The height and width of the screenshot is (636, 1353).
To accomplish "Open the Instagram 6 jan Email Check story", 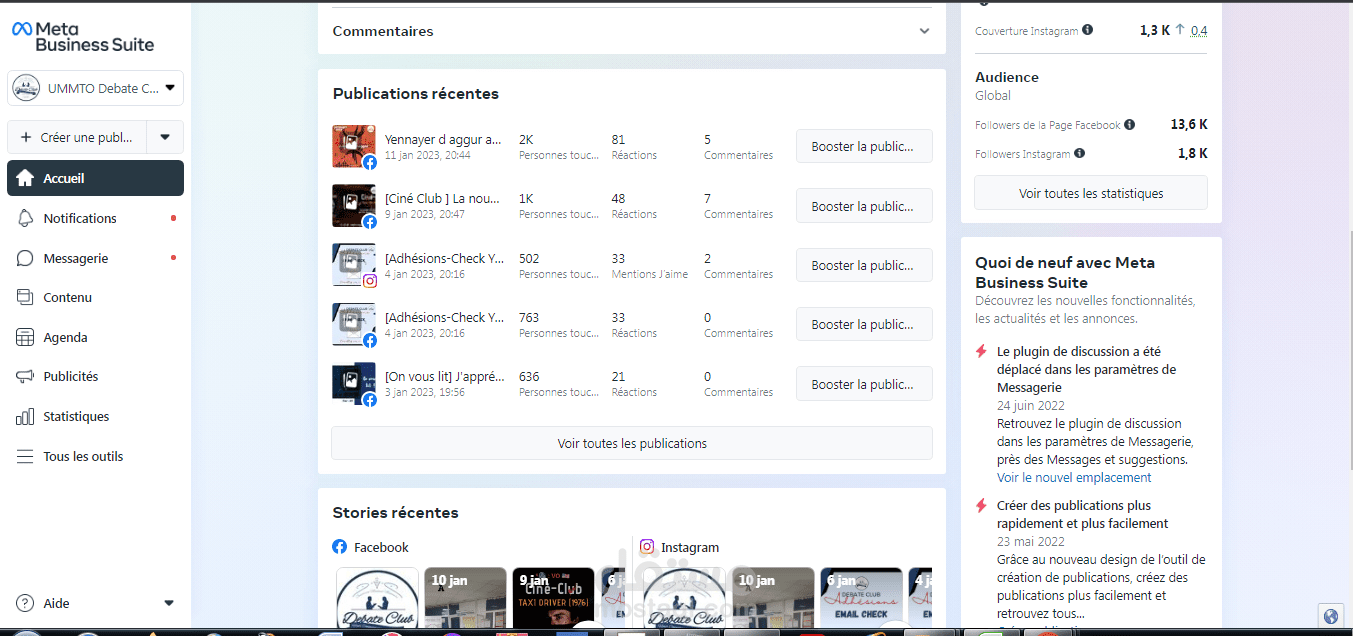I will pos(861,597).
